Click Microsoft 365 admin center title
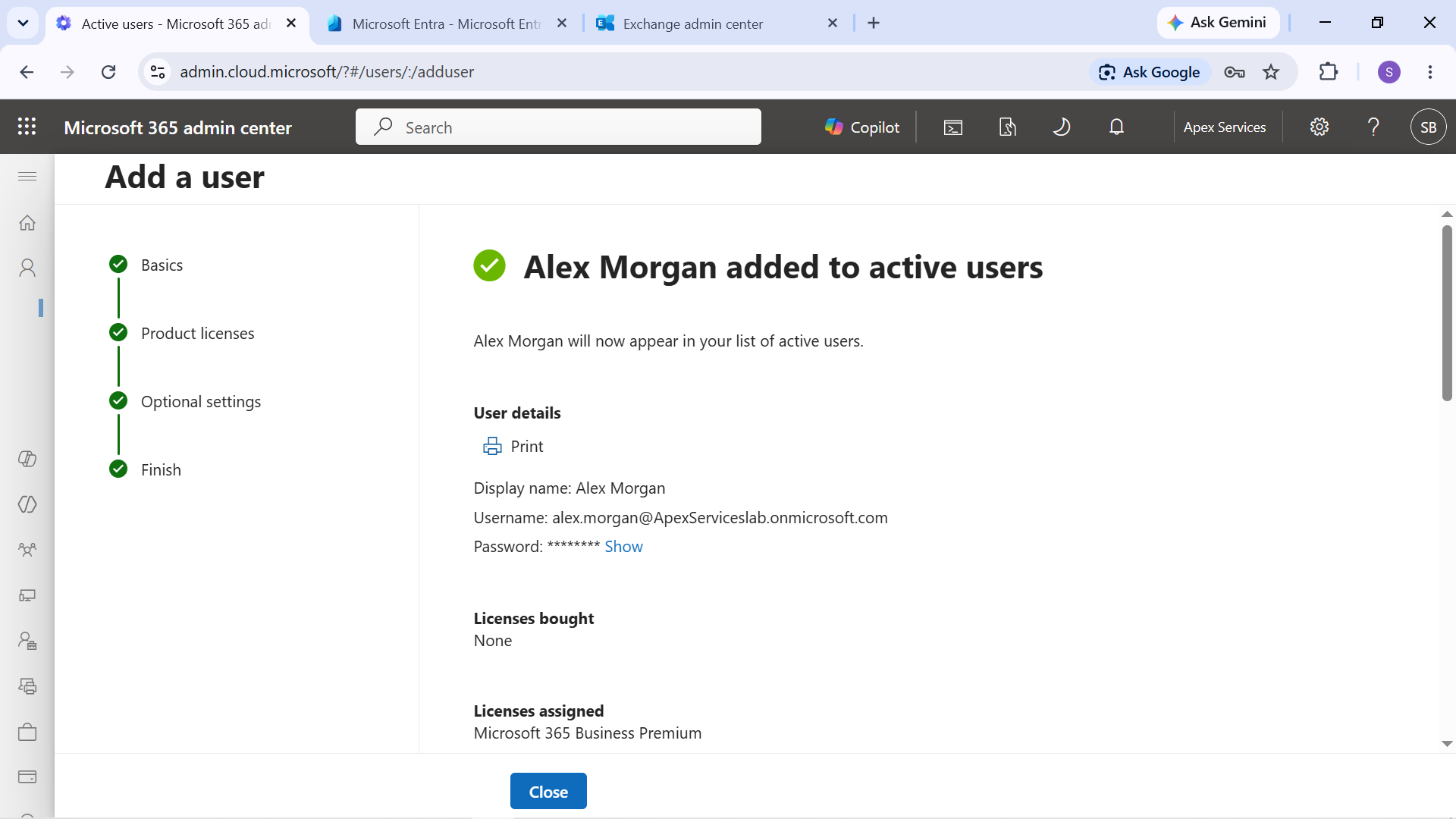 tap(177, 127)
